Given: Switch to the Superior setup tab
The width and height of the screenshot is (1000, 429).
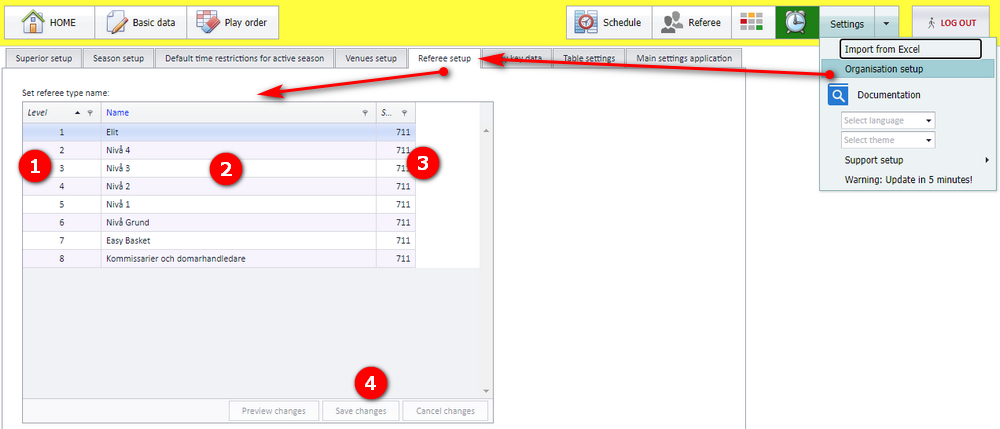Looking at the screenshot, I should pos(44,59).
